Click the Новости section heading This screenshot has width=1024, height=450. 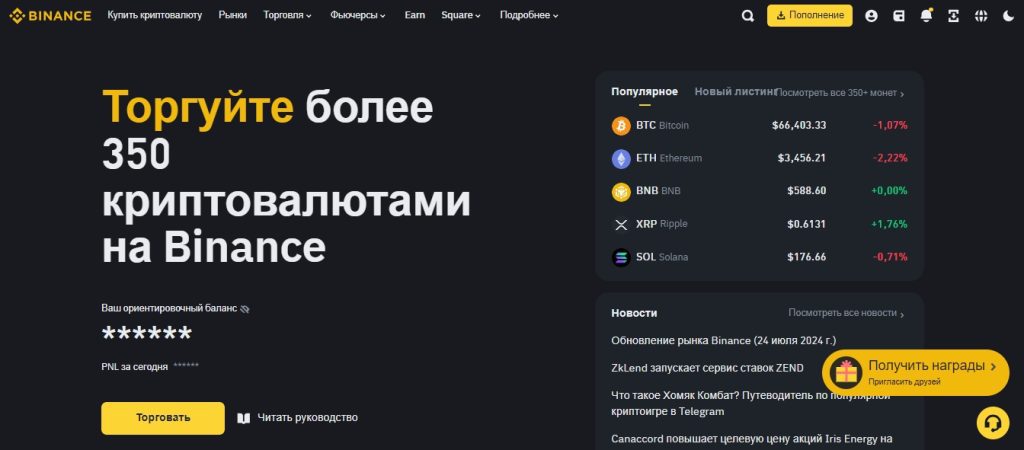(x=634, y=313)
